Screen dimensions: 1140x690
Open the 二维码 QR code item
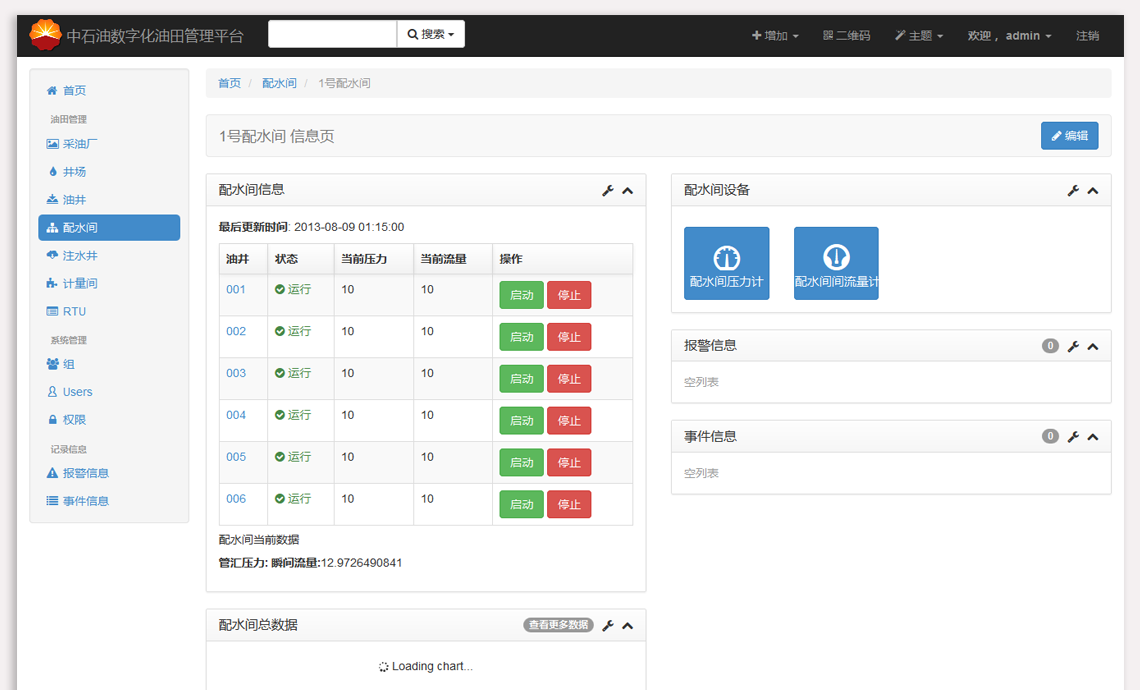pos(846,36)
